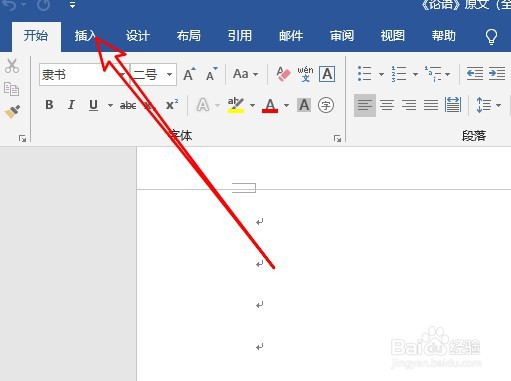Viewport: 511px width, 381px height.
Task: Open Text Effects dropdown arrow
Action: 217,106
